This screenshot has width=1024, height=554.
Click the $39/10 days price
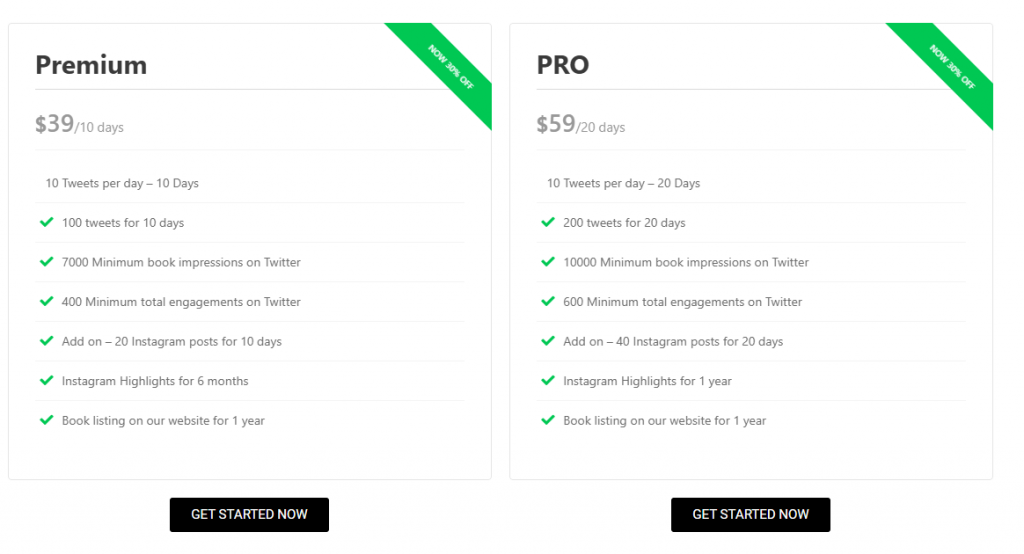coord(79,124)
